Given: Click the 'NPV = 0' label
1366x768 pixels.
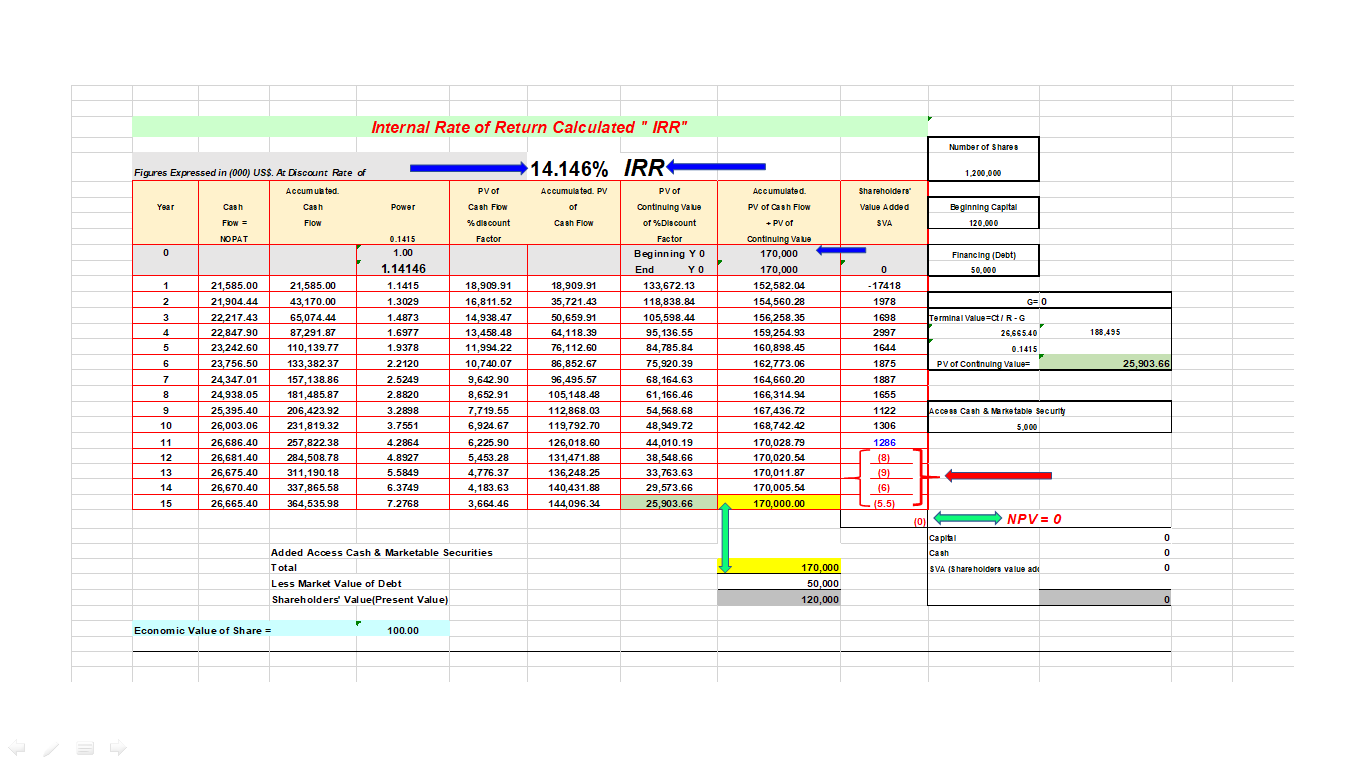Looking at the screenshot, I should click(x=1034, y=518).
